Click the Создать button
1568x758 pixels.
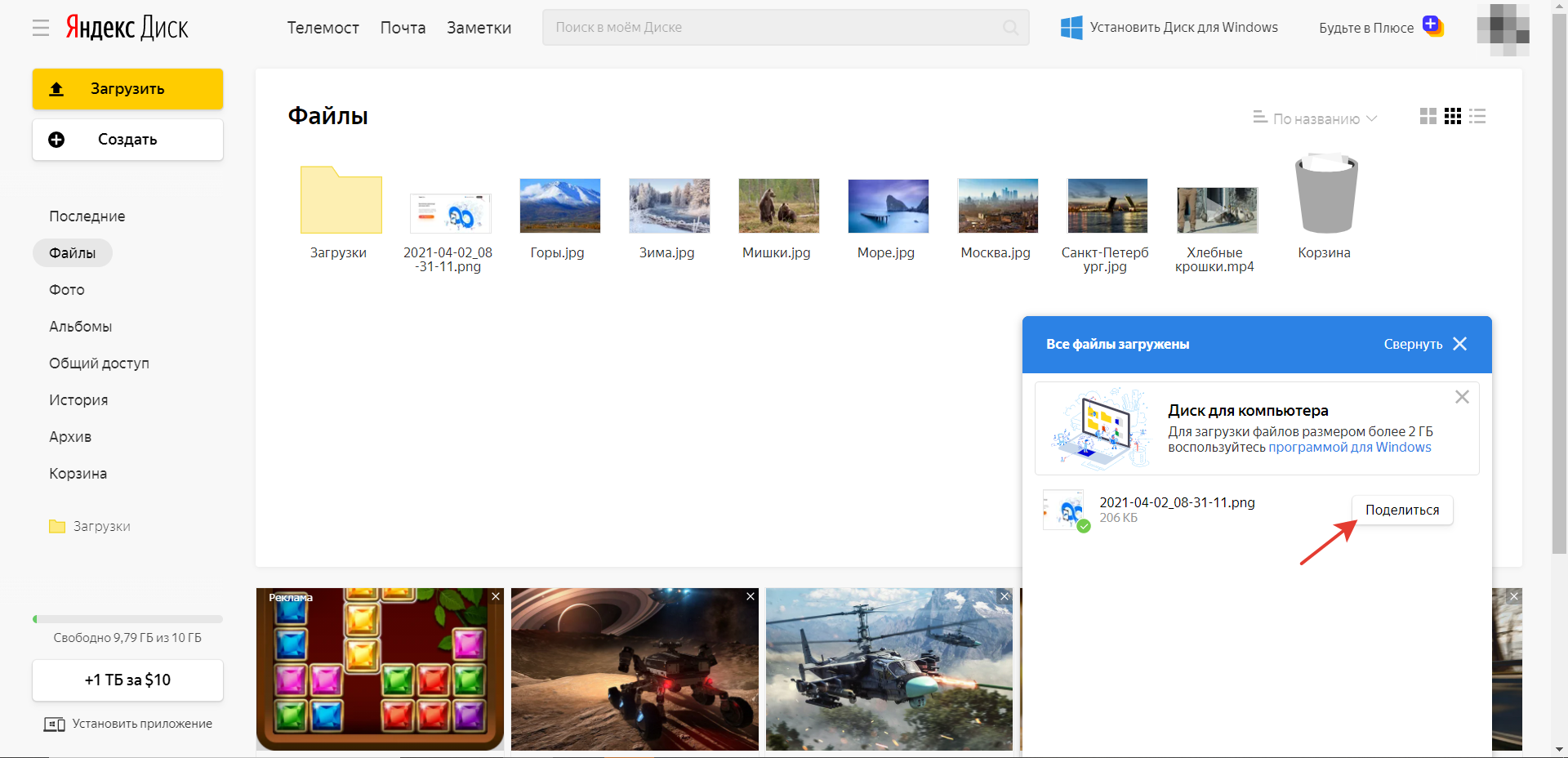(127, 140)
